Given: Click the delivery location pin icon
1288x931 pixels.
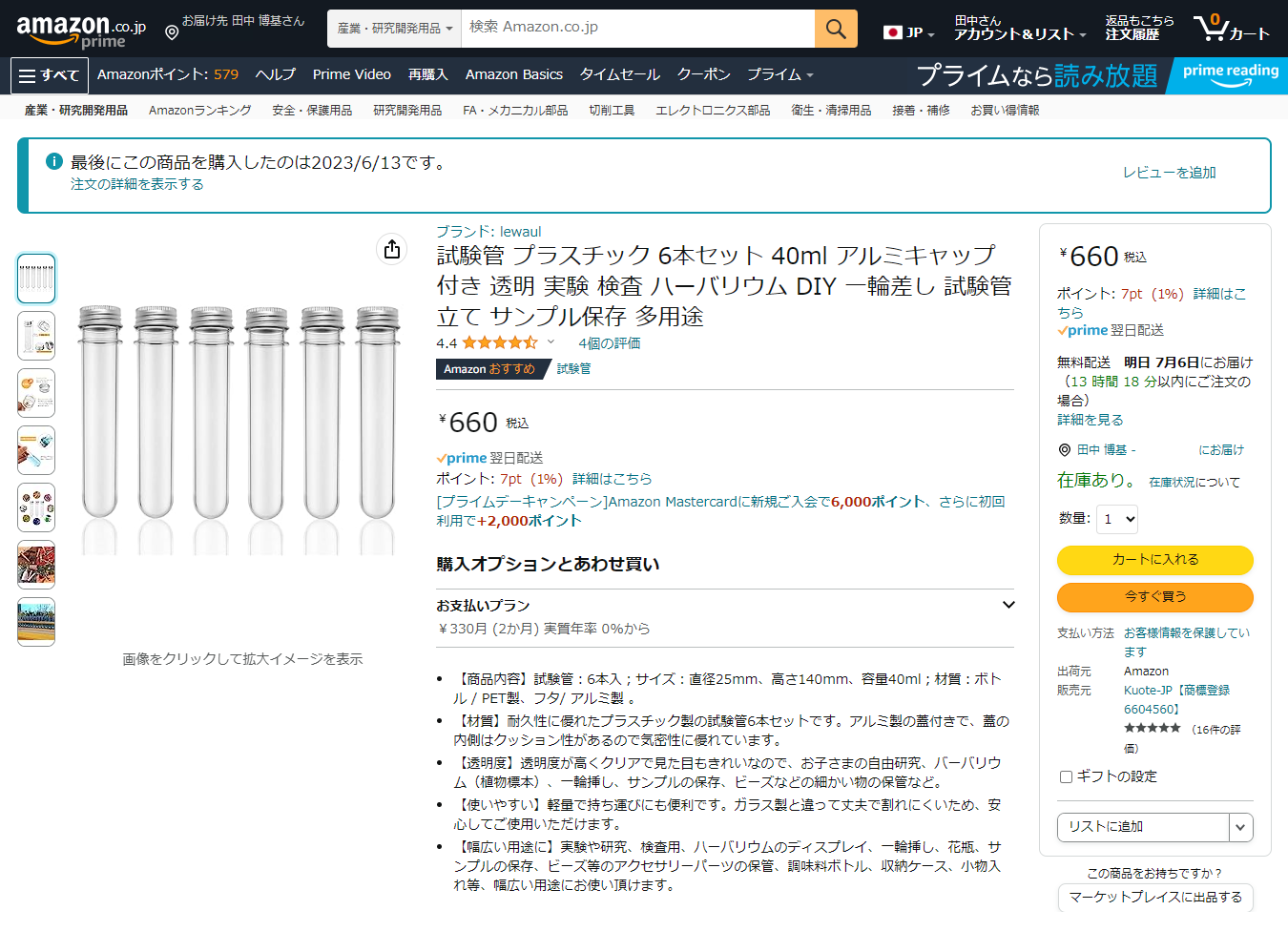Looking at the screenshot, I should click(x=172, y=33).
